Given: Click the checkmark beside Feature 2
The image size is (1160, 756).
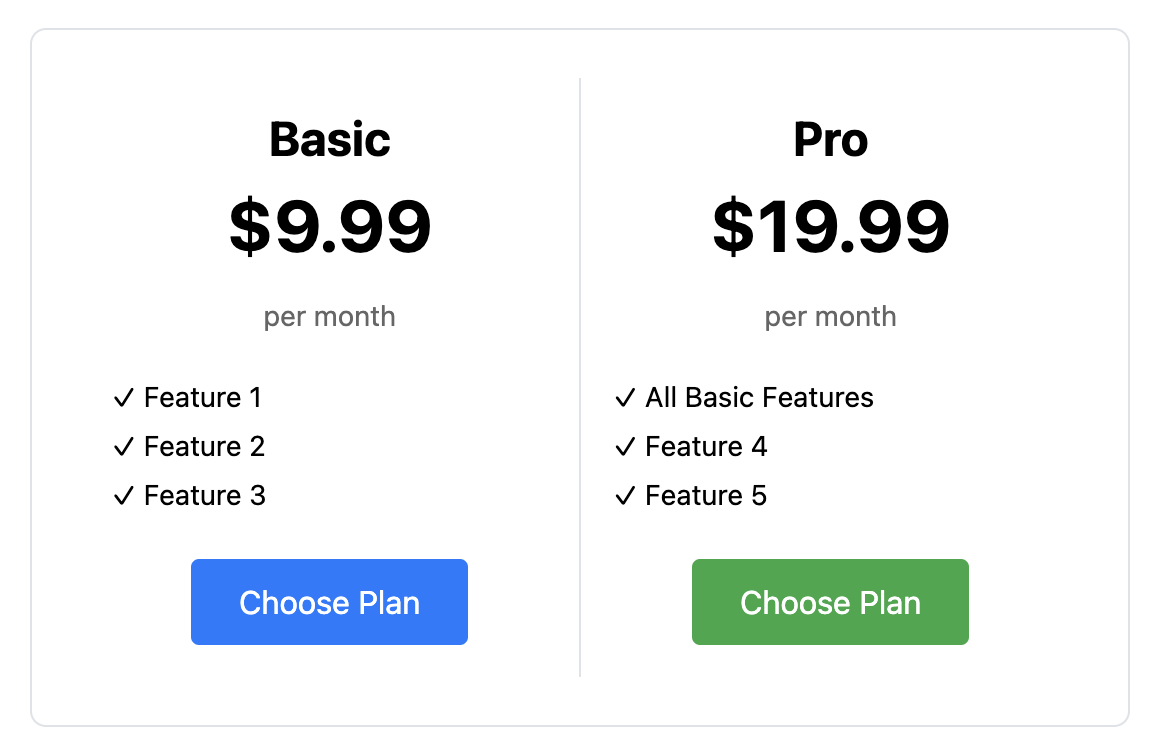Looking at the screenshot, I should (x=123, y=446).
